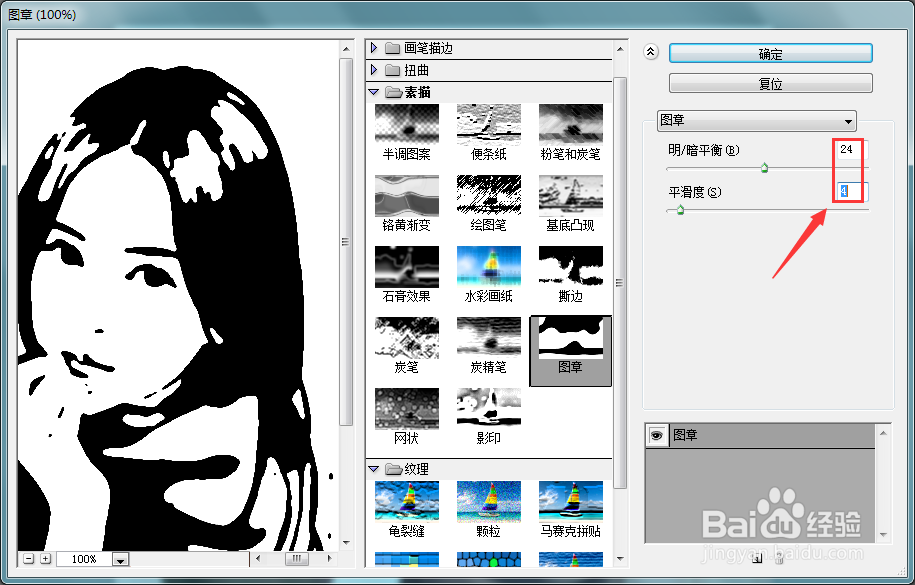Click the filter list scrollbar down arrow

tap(620, 559)
